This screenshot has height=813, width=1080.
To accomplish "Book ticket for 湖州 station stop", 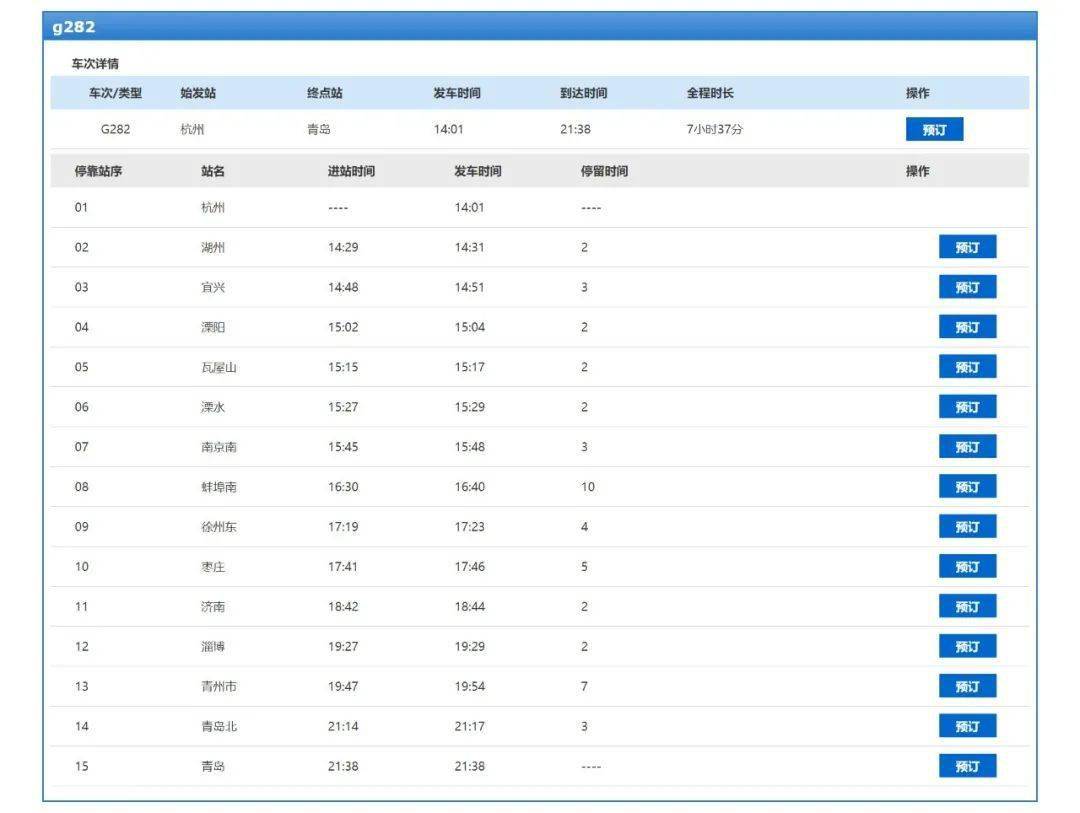I will click(x=967, y=248).
